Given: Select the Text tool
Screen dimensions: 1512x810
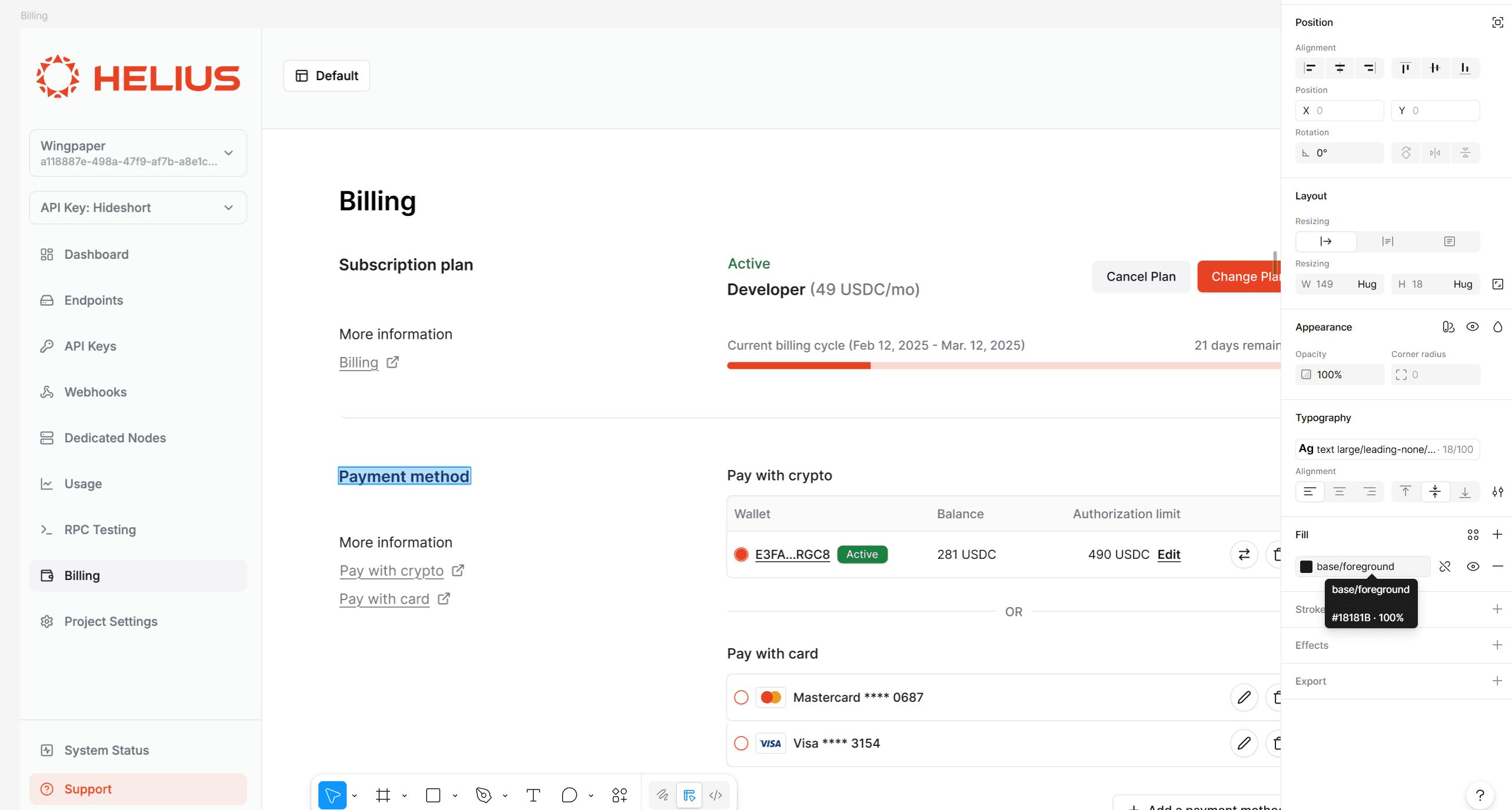Looking at the screenshot, I should pos(533,795).
